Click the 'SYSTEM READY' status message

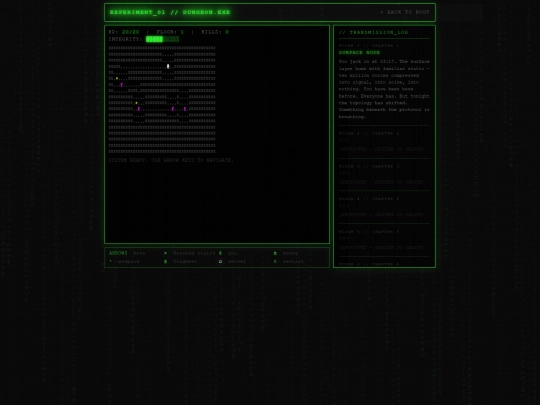pos(171,160)
